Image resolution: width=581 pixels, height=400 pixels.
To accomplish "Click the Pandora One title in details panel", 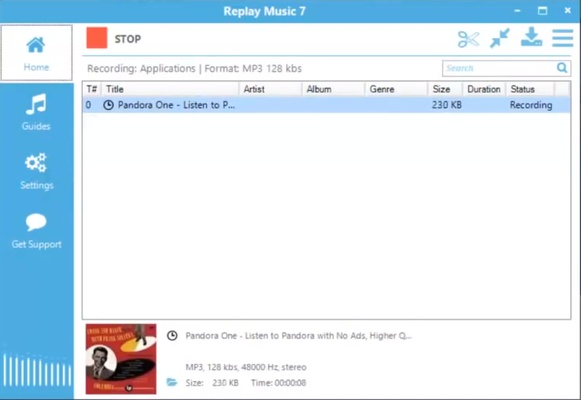I will pos(298,336).
